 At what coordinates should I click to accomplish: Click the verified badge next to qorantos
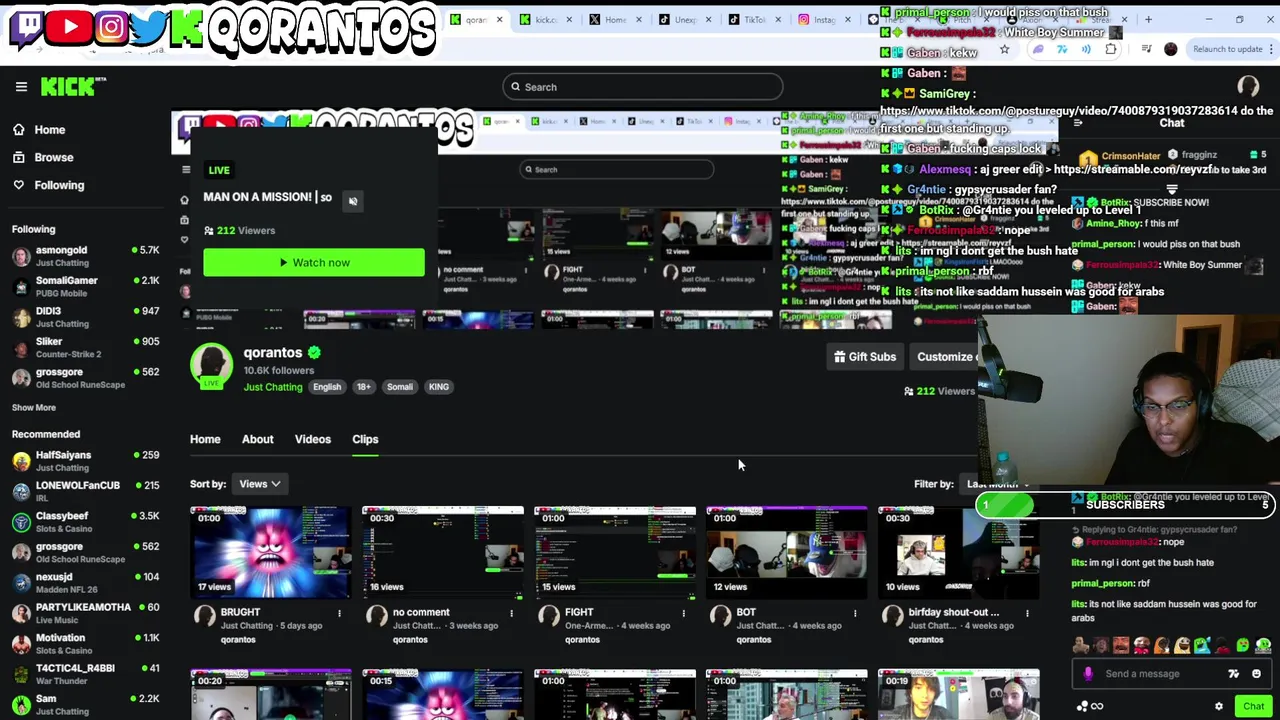[x=314, y=353]
